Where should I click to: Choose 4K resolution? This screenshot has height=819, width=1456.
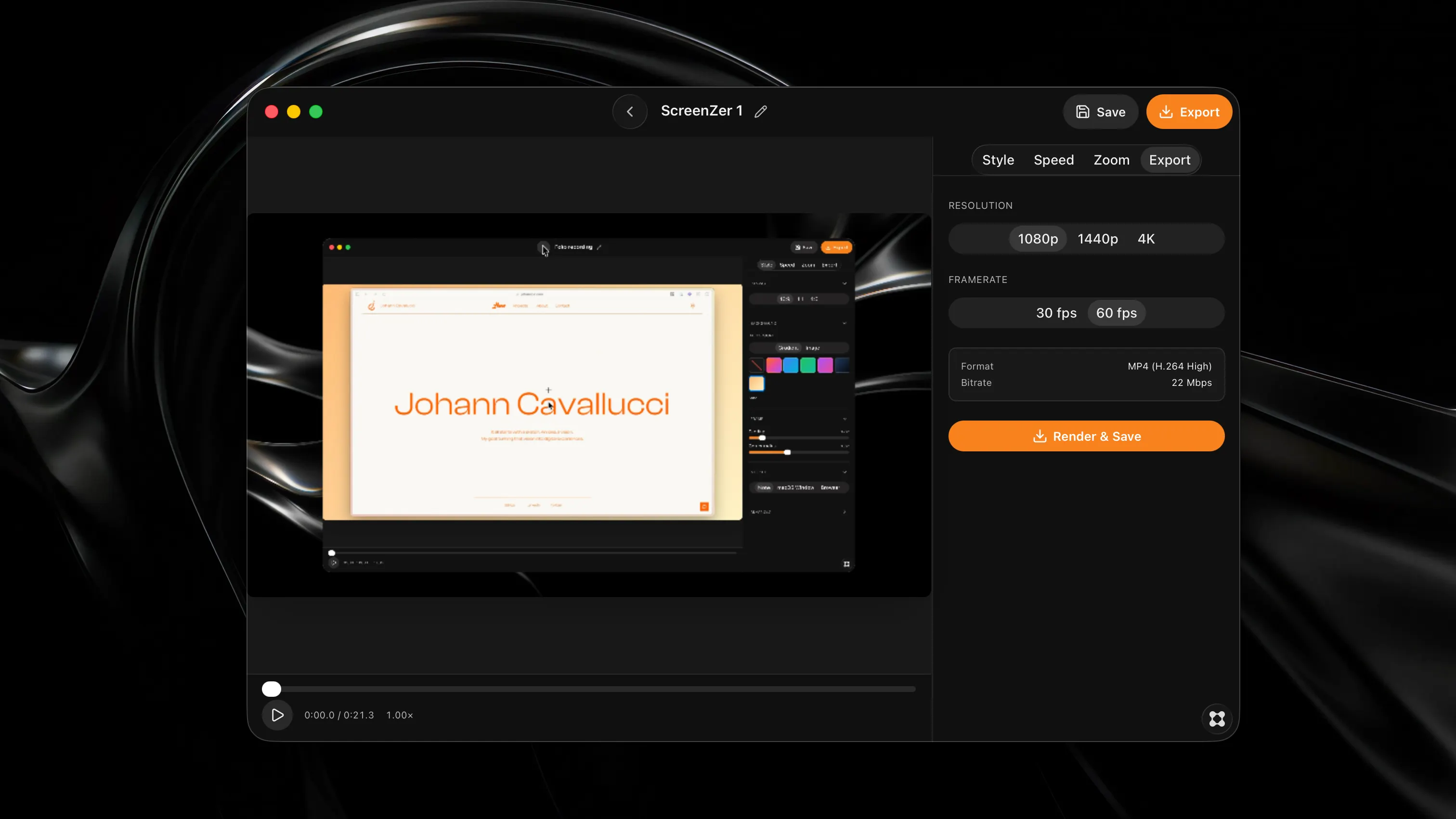coord(1146,239)
